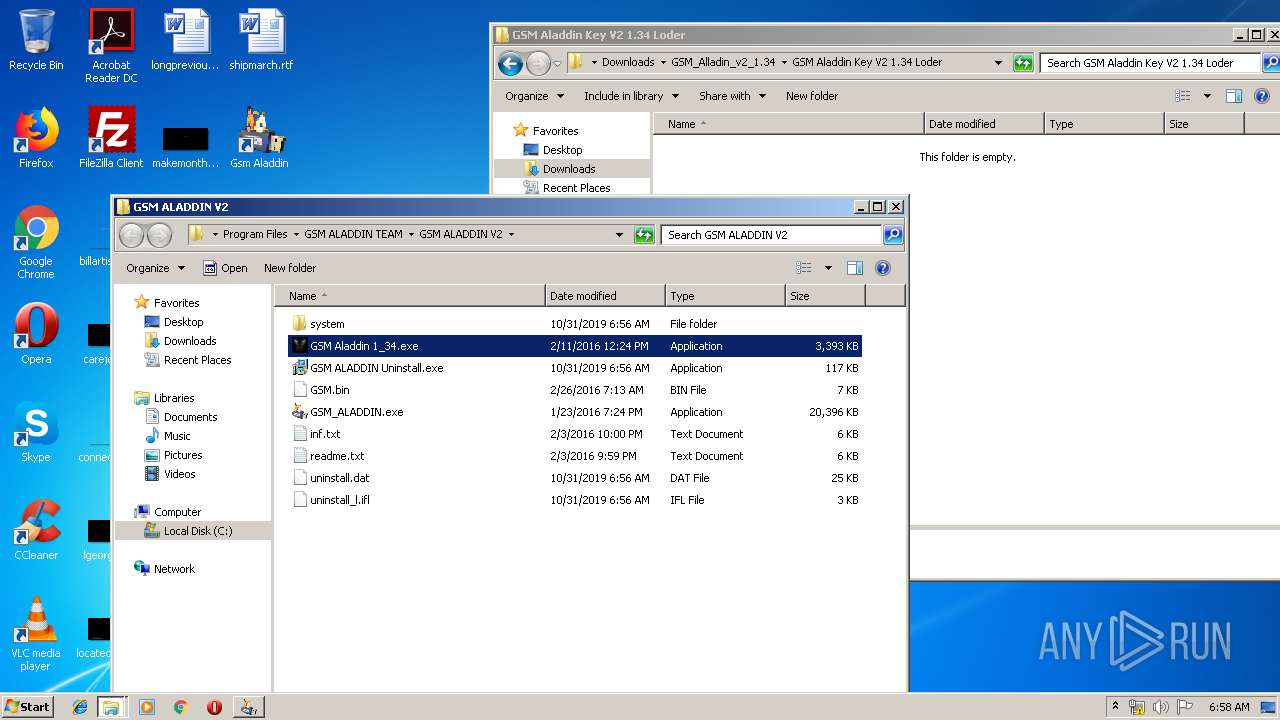Image resolution: width=1280 pixels, height=720 pixels.
Task: Select Downloads in Loder window sidebar
Action: pos(572,169)
